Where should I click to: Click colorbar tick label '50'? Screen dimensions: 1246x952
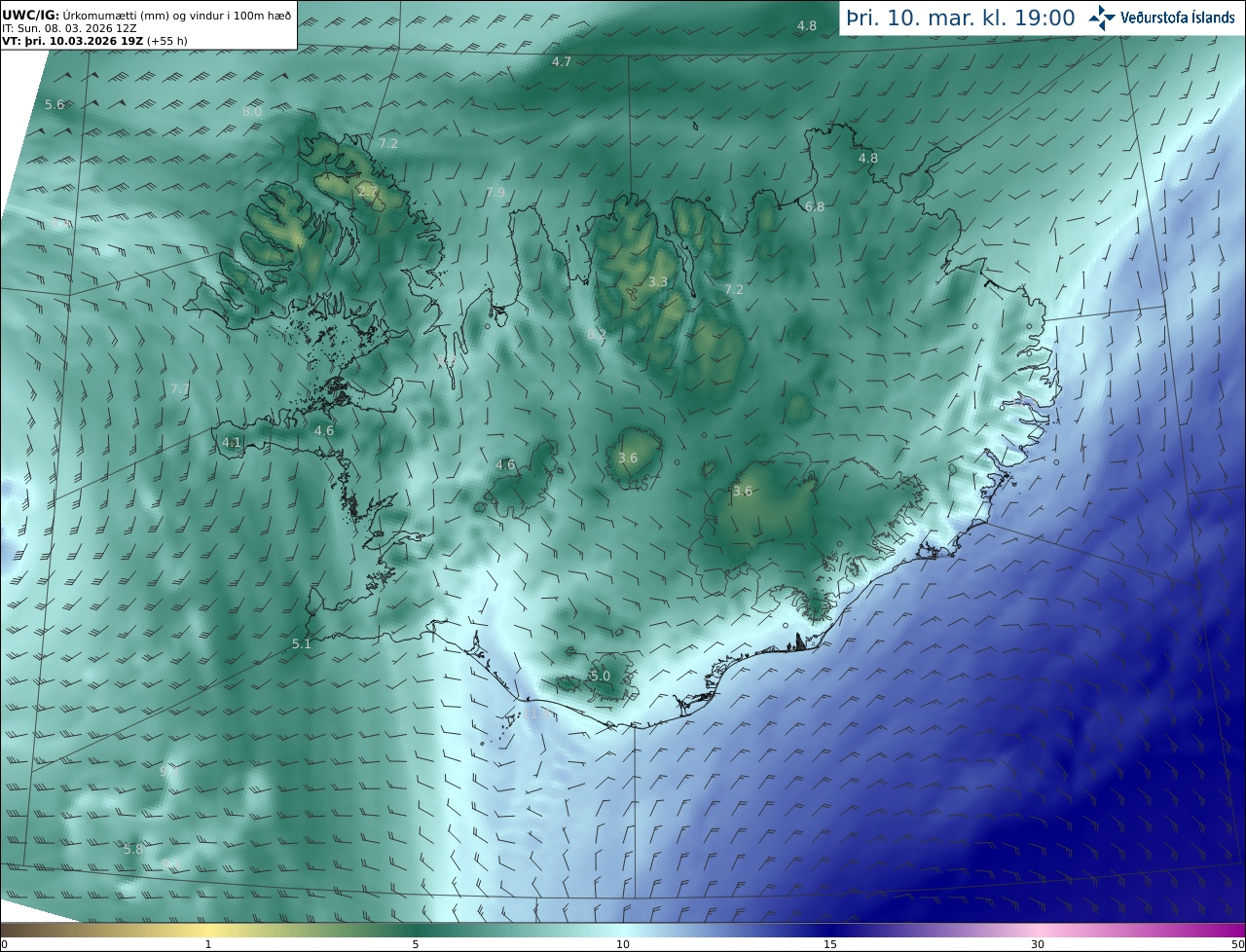pyautogui.click(x=1237, y=944)
